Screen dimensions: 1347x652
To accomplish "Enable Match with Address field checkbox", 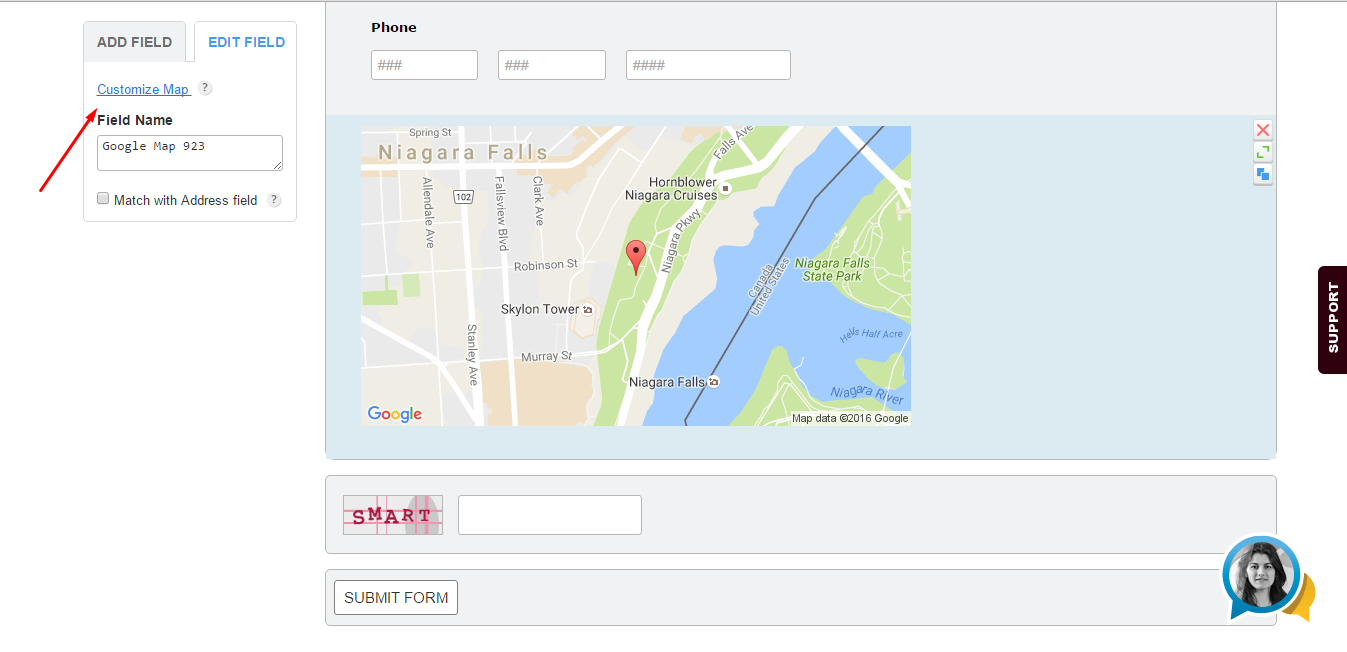I will [103, 199].
